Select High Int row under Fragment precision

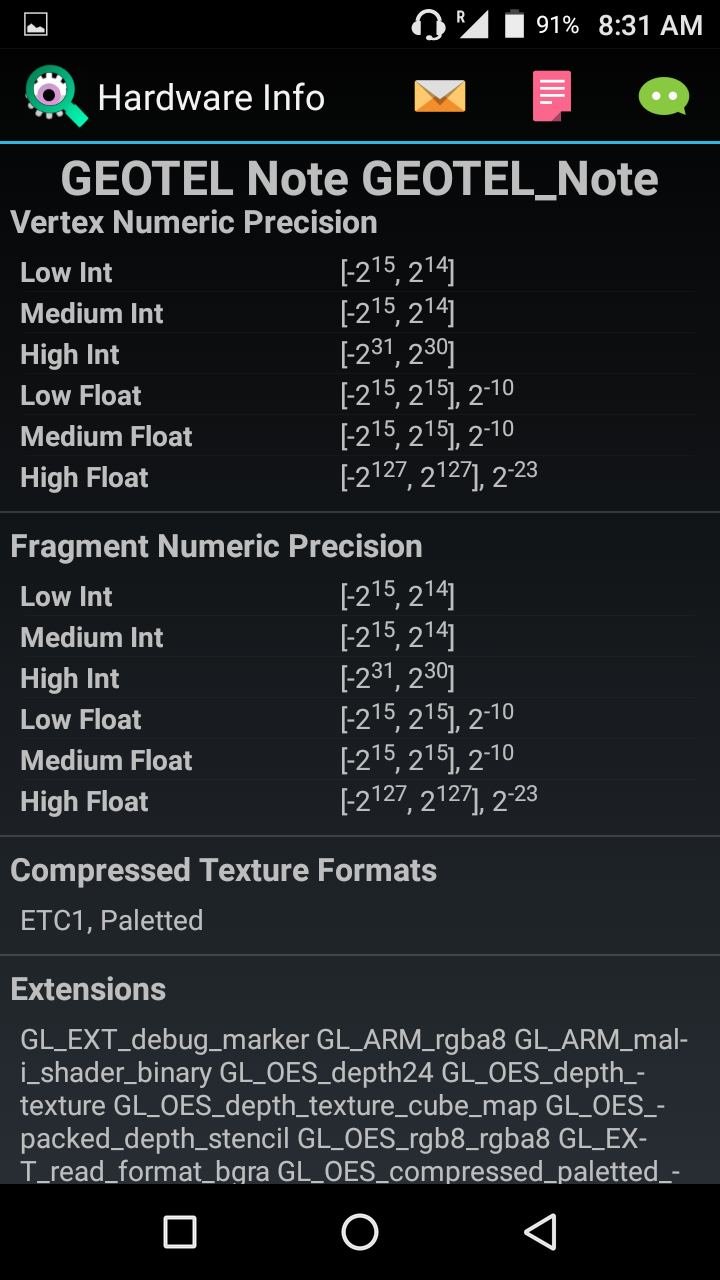click(358, 678)
